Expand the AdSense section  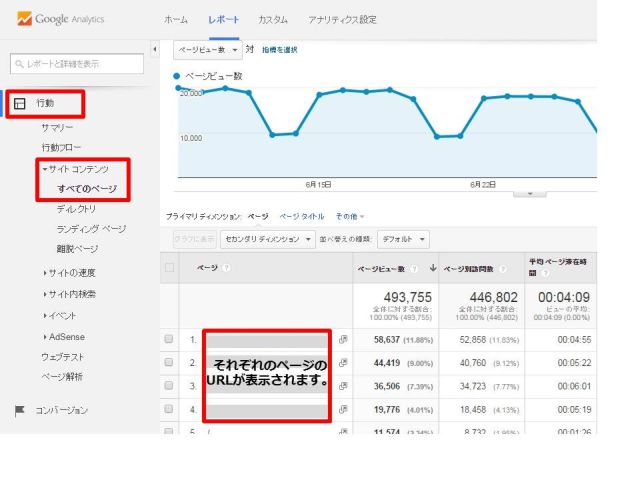click(x=45, y=337)
